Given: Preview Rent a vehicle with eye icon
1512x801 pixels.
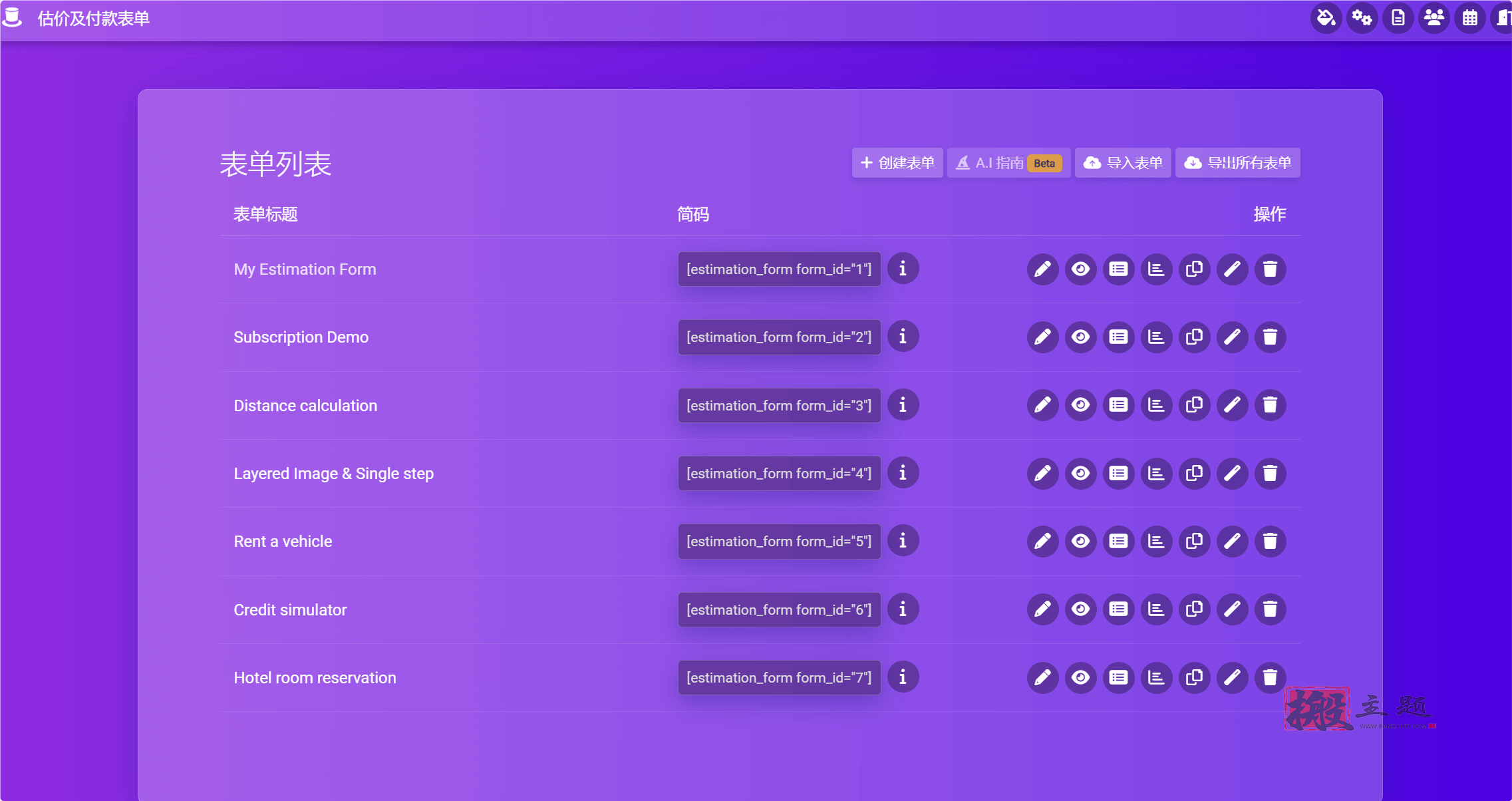Looking at the screenshot, I should point(1080,542).
